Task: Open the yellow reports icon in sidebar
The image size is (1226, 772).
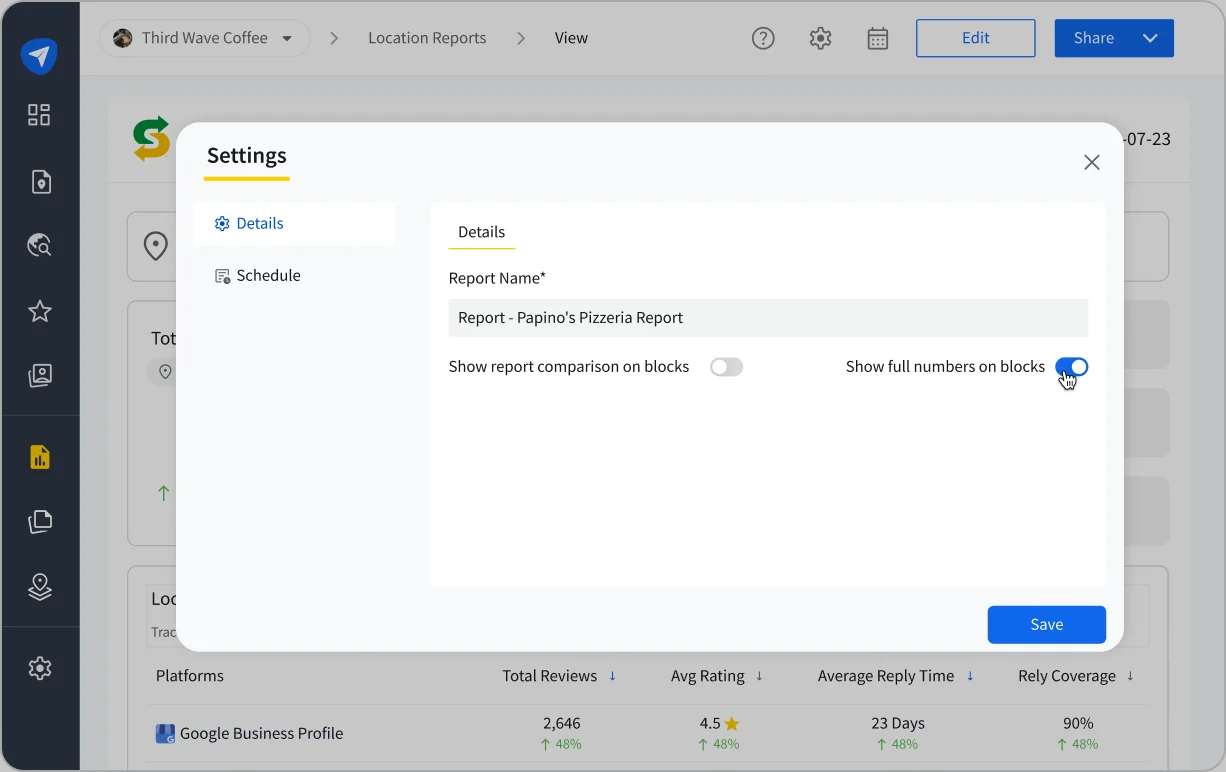Action: pyautogui.click(x=39, y=457)
